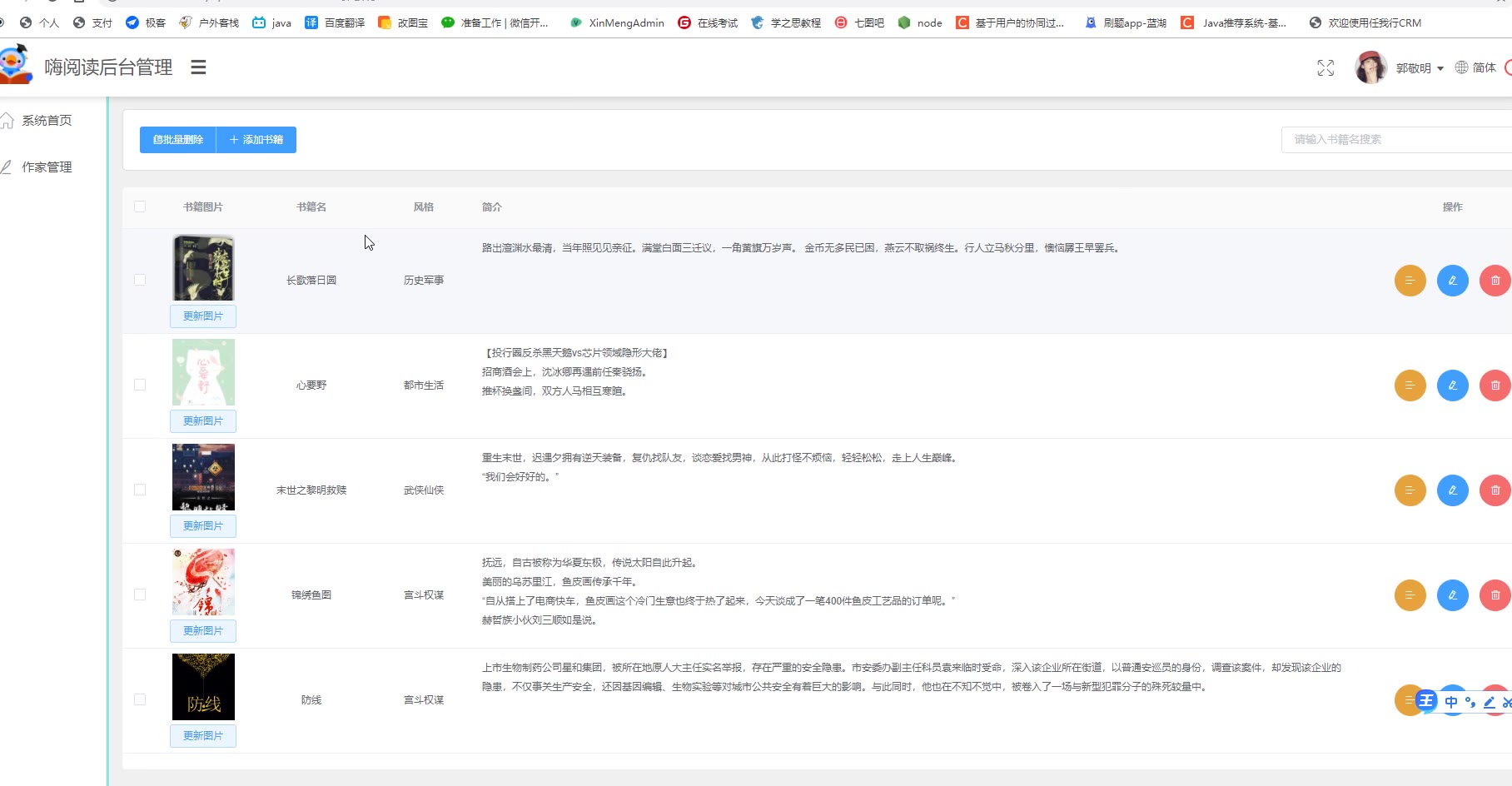Click the blue 王 input method icon

pyautogui.click(x=1426, y=701)
